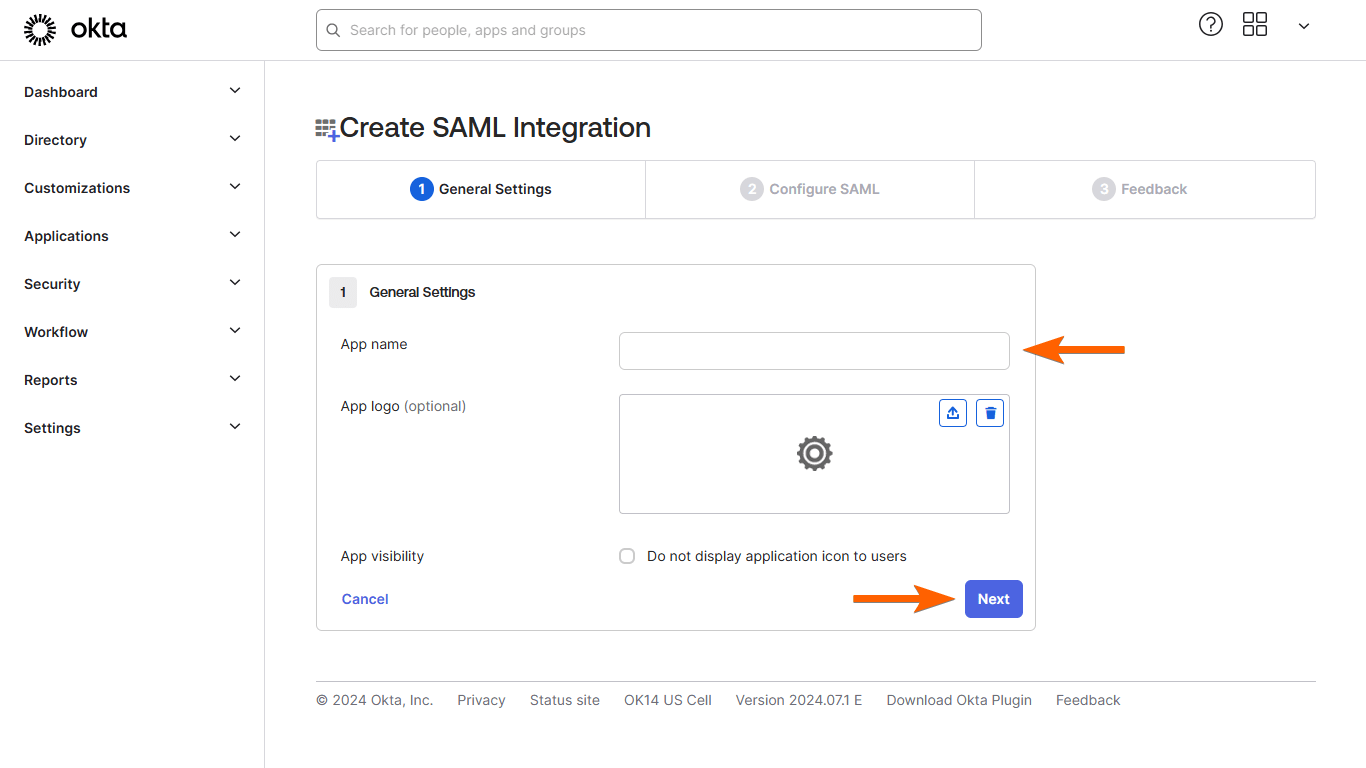Click the upload logo icon

(953, 413)
